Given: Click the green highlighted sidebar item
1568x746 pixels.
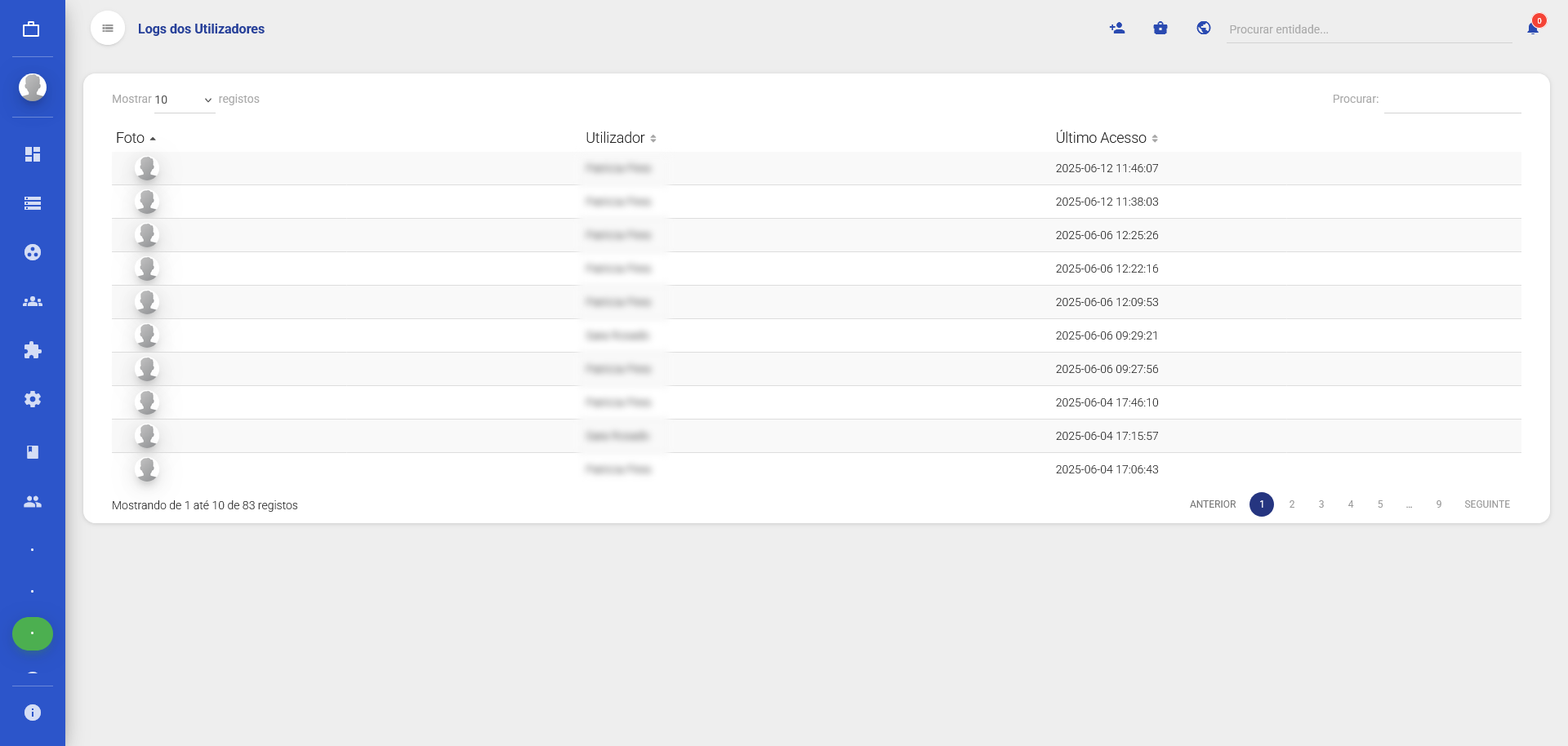Looking at the screenshot, I should pyautogui.click(x=33, y=634).
